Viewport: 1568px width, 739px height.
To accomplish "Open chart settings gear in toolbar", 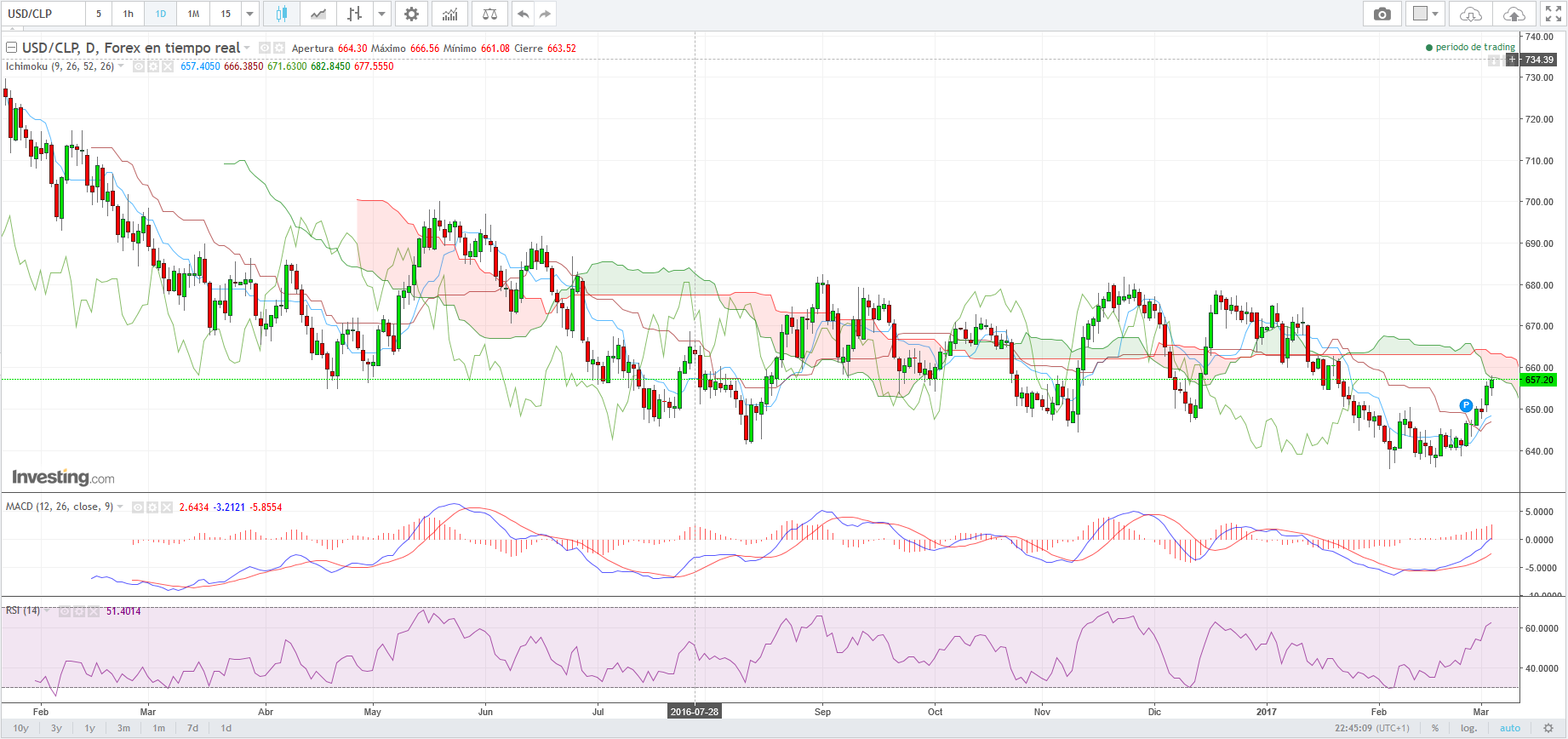I will tap(411, 14).
